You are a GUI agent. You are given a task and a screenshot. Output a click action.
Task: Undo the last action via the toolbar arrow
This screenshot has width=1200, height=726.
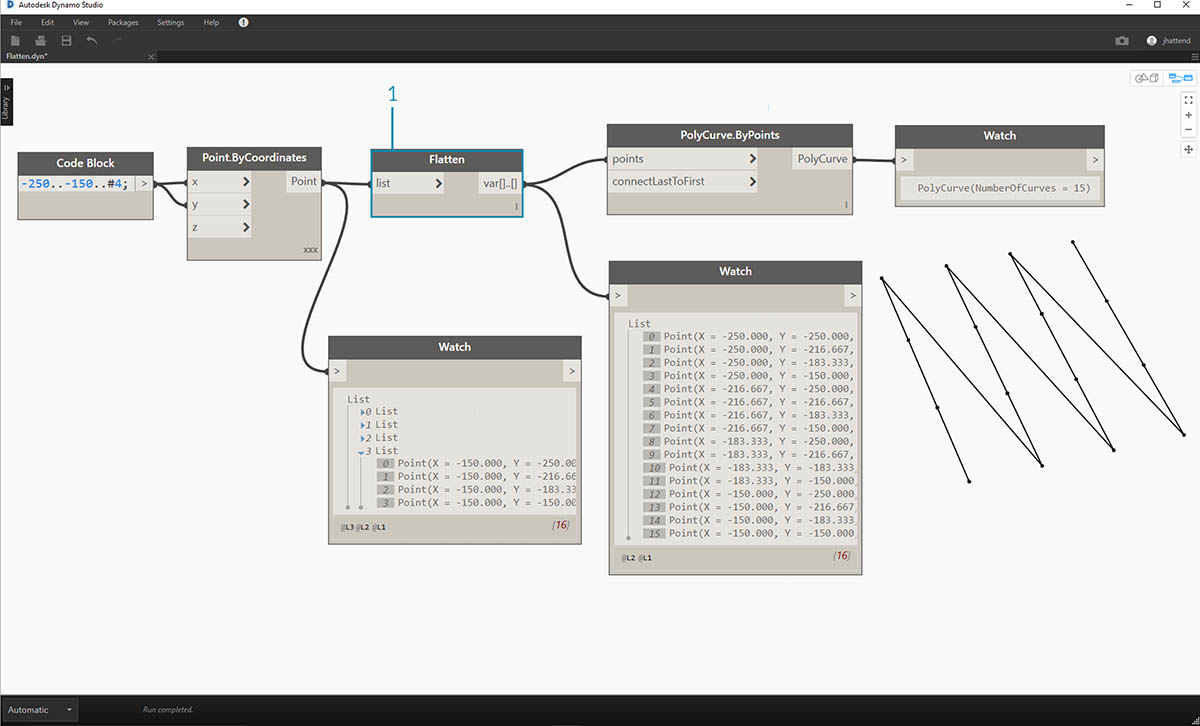92,40
